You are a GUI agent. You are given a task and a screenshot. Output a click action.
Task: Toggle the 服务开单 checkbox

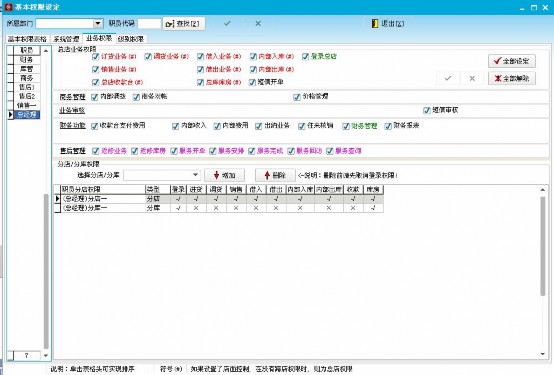click(x=173, y=151)
